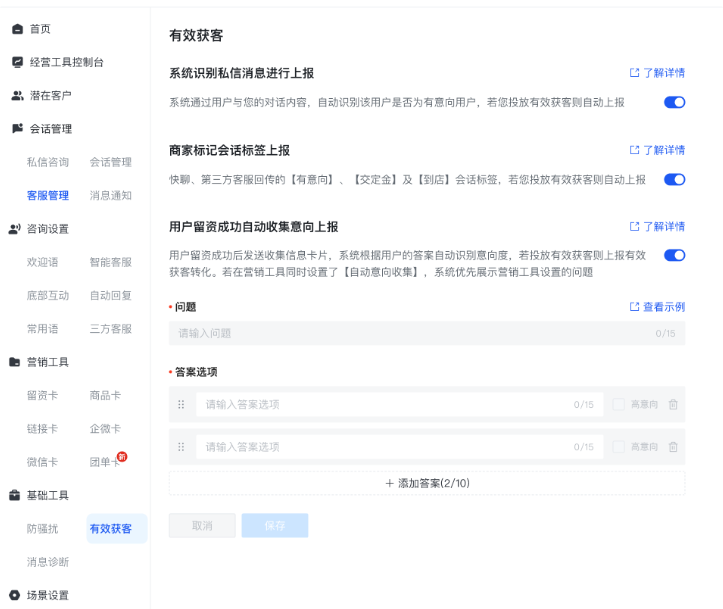Image resolution: width=723 pixels, height=609 pixels.
Task: Open 企微卡 tool
Action: [x=105, y=428]
